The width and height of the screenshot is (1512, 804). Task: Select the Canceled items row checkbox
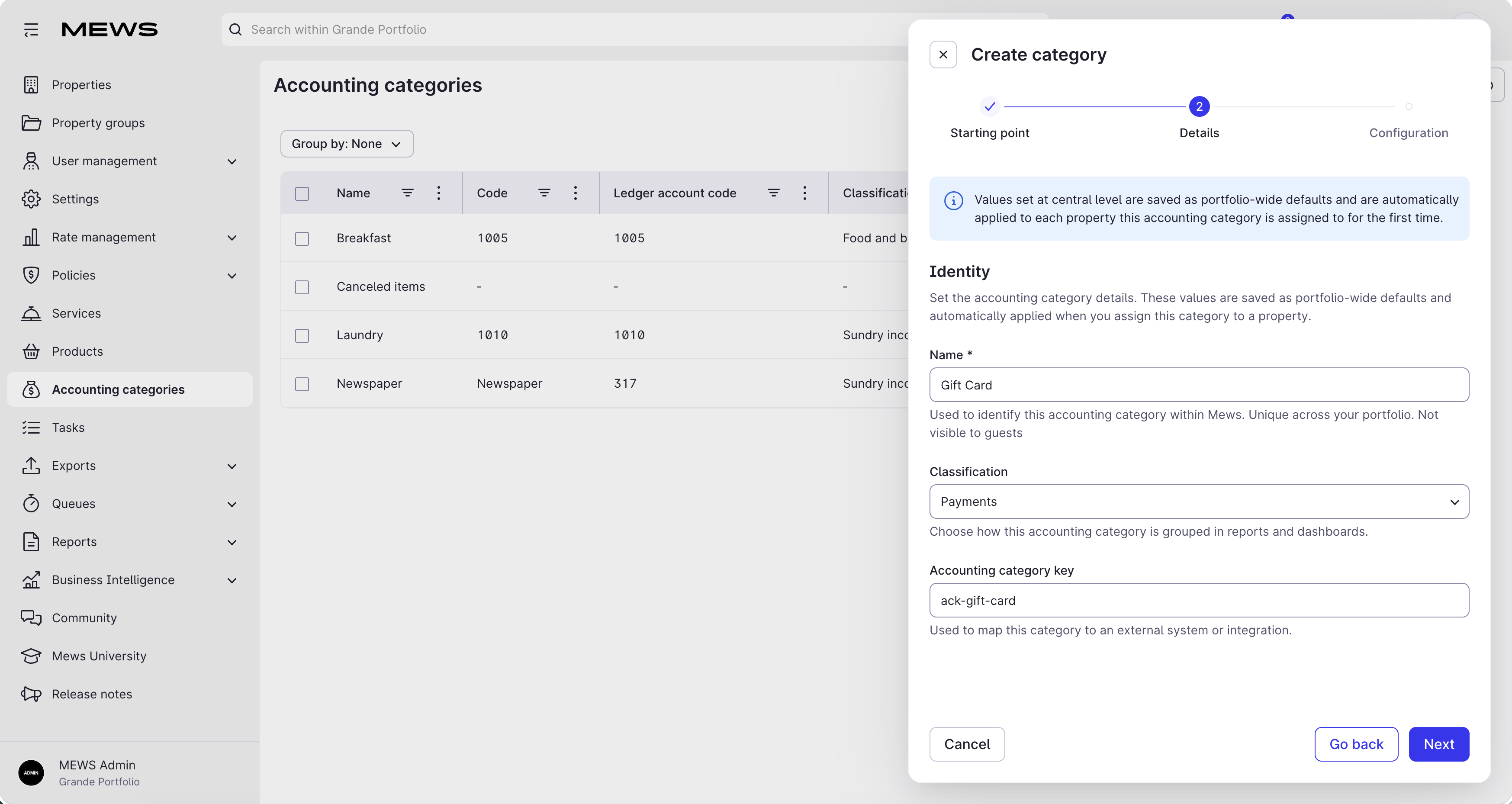pyautogui.click(x=302, y=287)
